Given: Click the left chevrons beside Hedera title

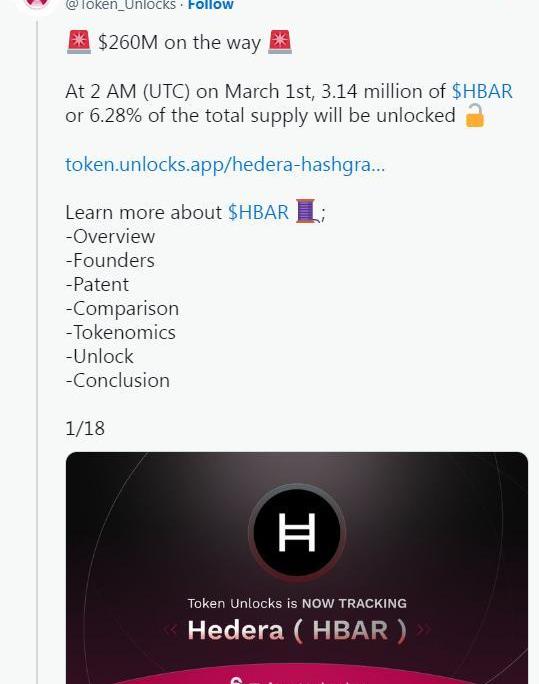Looking at the screenshot, I should (171, 629).
